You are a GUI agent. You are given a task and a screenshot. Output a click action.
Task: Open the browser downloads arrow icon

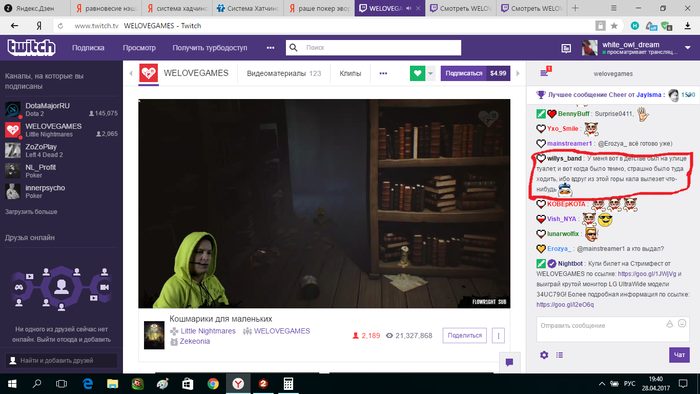point(688,26)
